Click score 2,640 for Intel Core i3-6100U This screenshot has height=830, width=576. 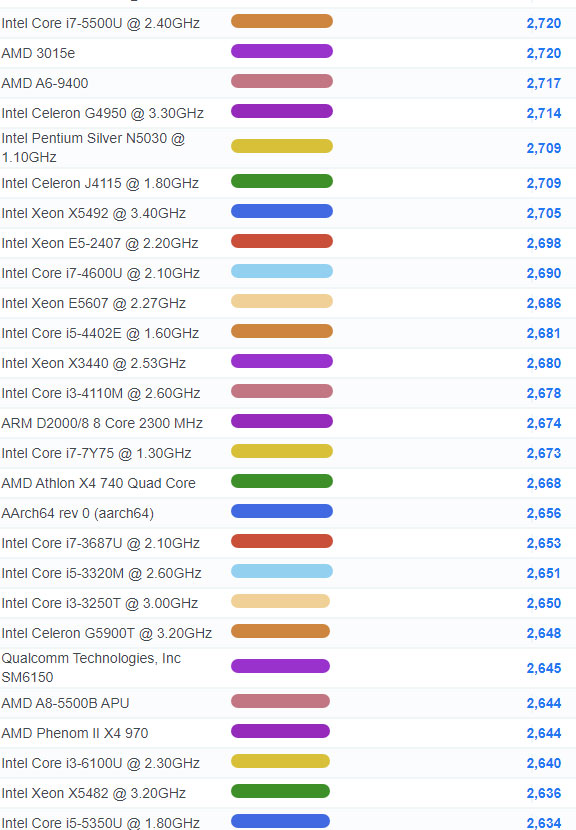click(x=544, y=763)
